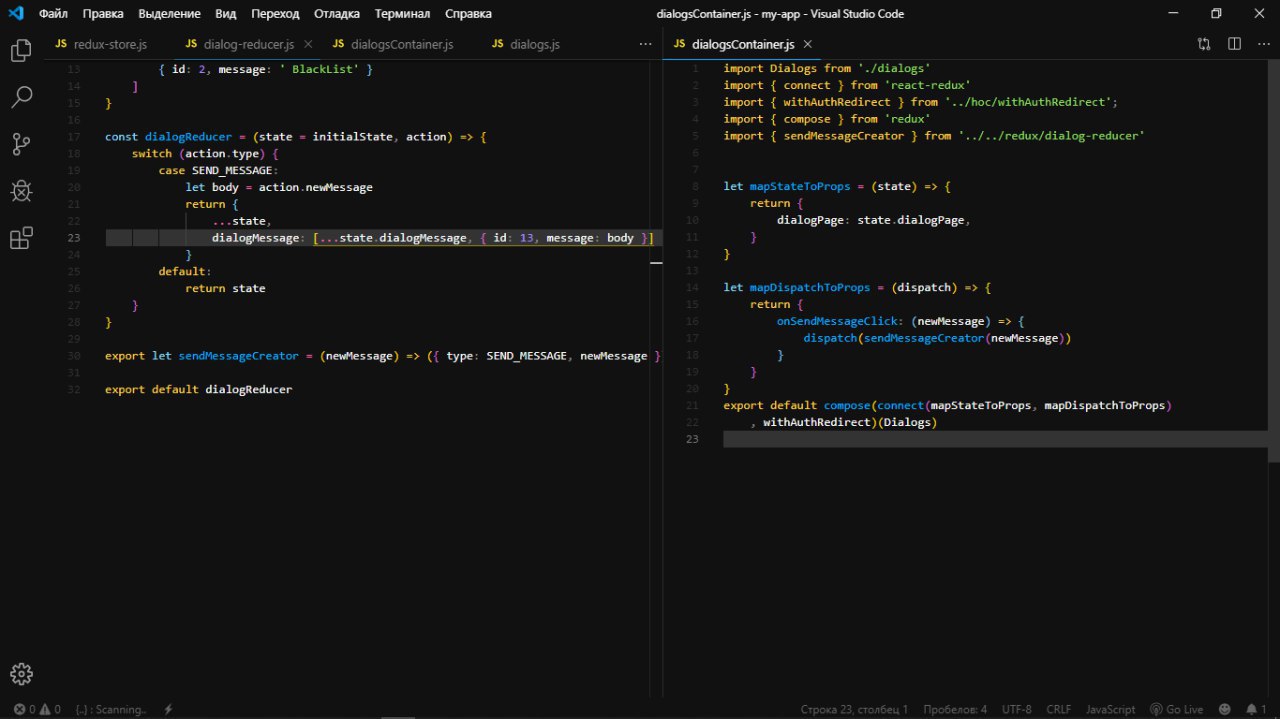Change CRLF end of line sequence

pyautogui.click(x=1058, y=709)
